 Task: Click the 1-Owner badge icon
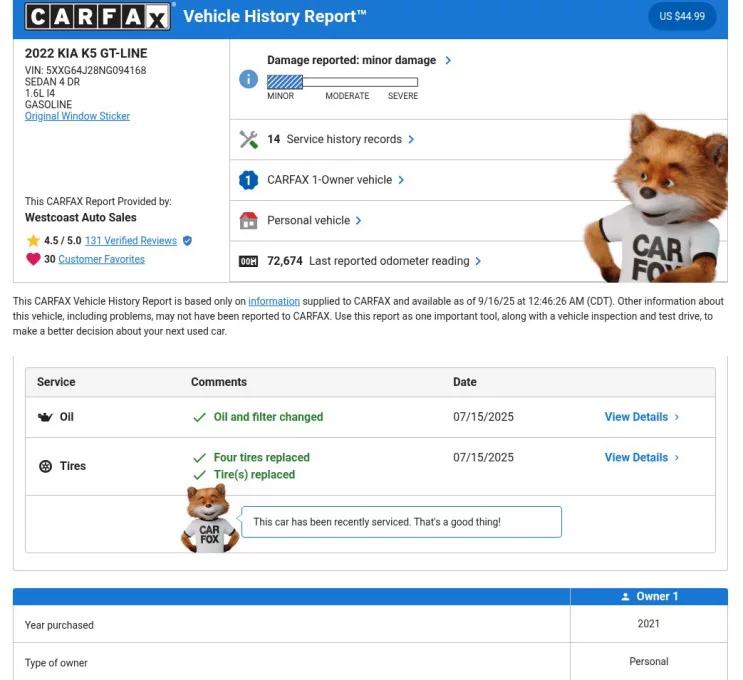tap(249, 181)
